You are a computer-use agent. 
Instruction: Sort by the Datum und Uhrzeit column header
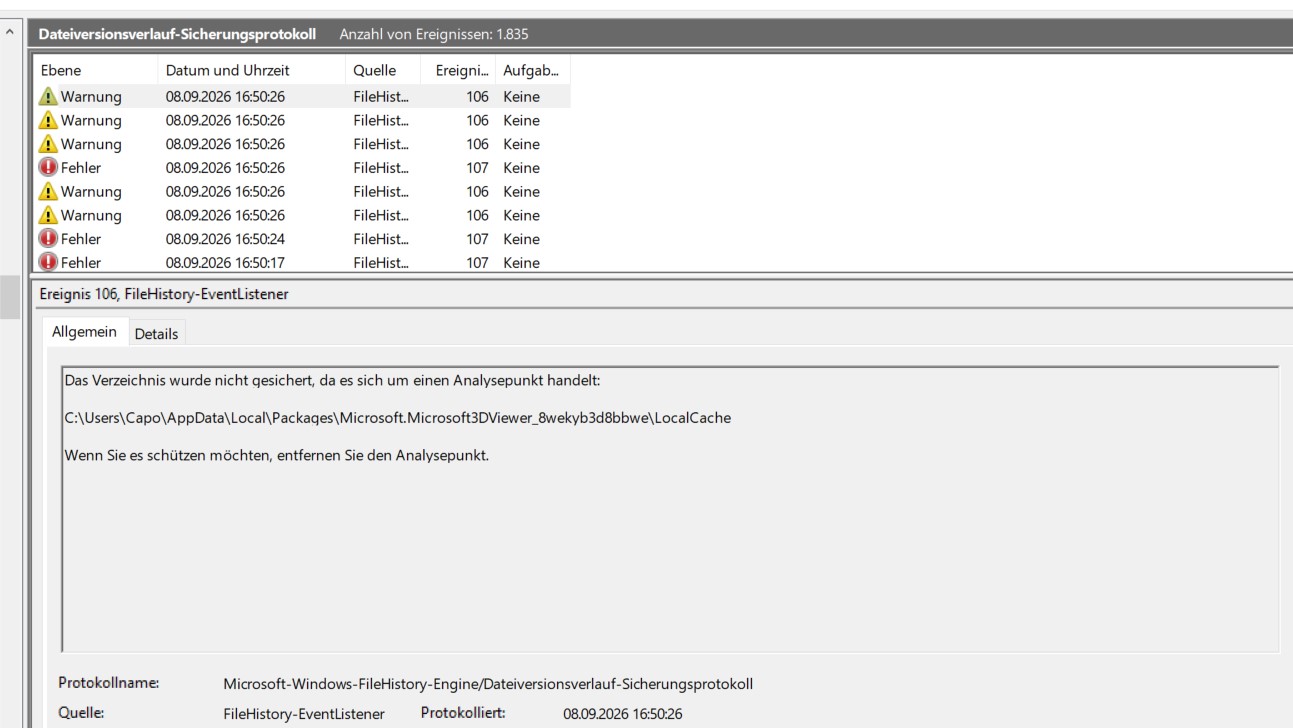[250, 71]
